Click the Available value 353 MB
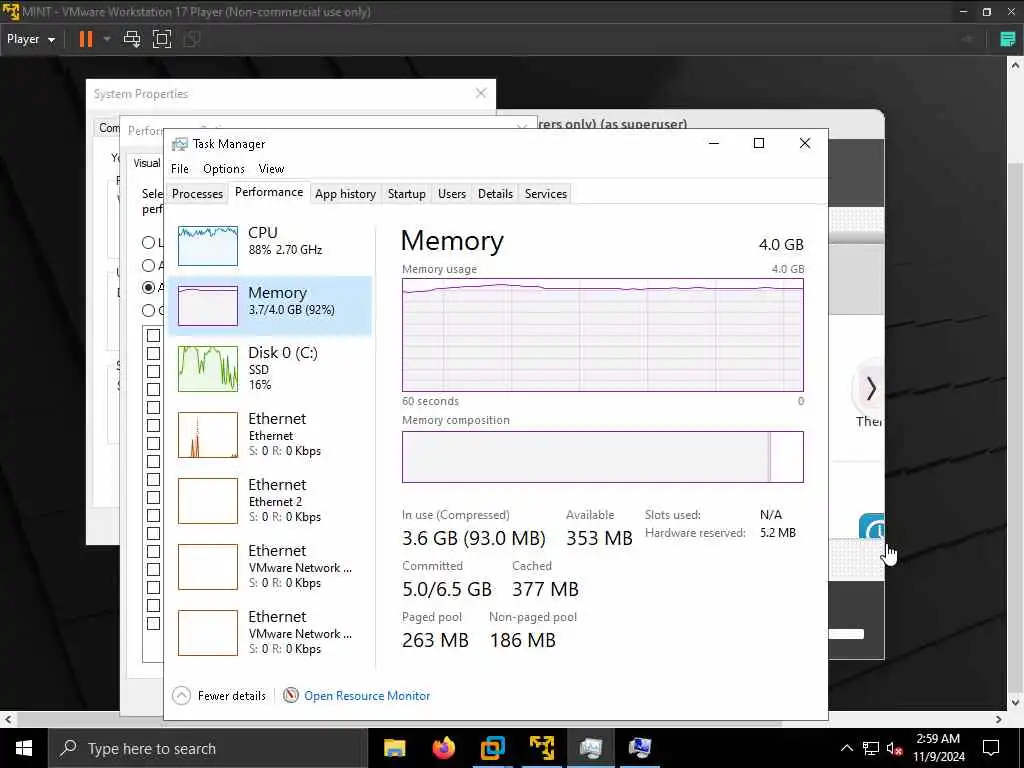This screenshot has height=768, width=1024. pos(599,538)
